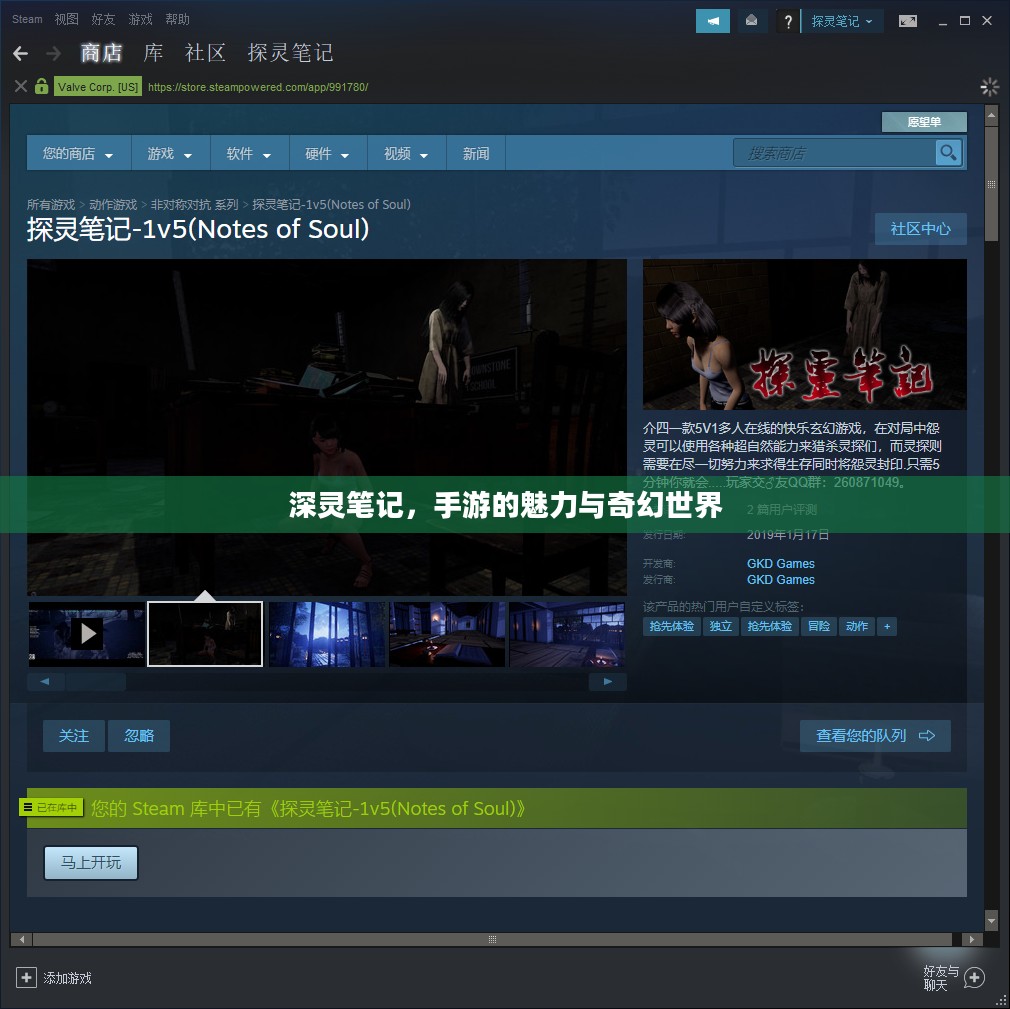Click vertical scrollbar down arrow
Image resolution: width=1010 pixels, height=1009 pixels.
(991, 919)
